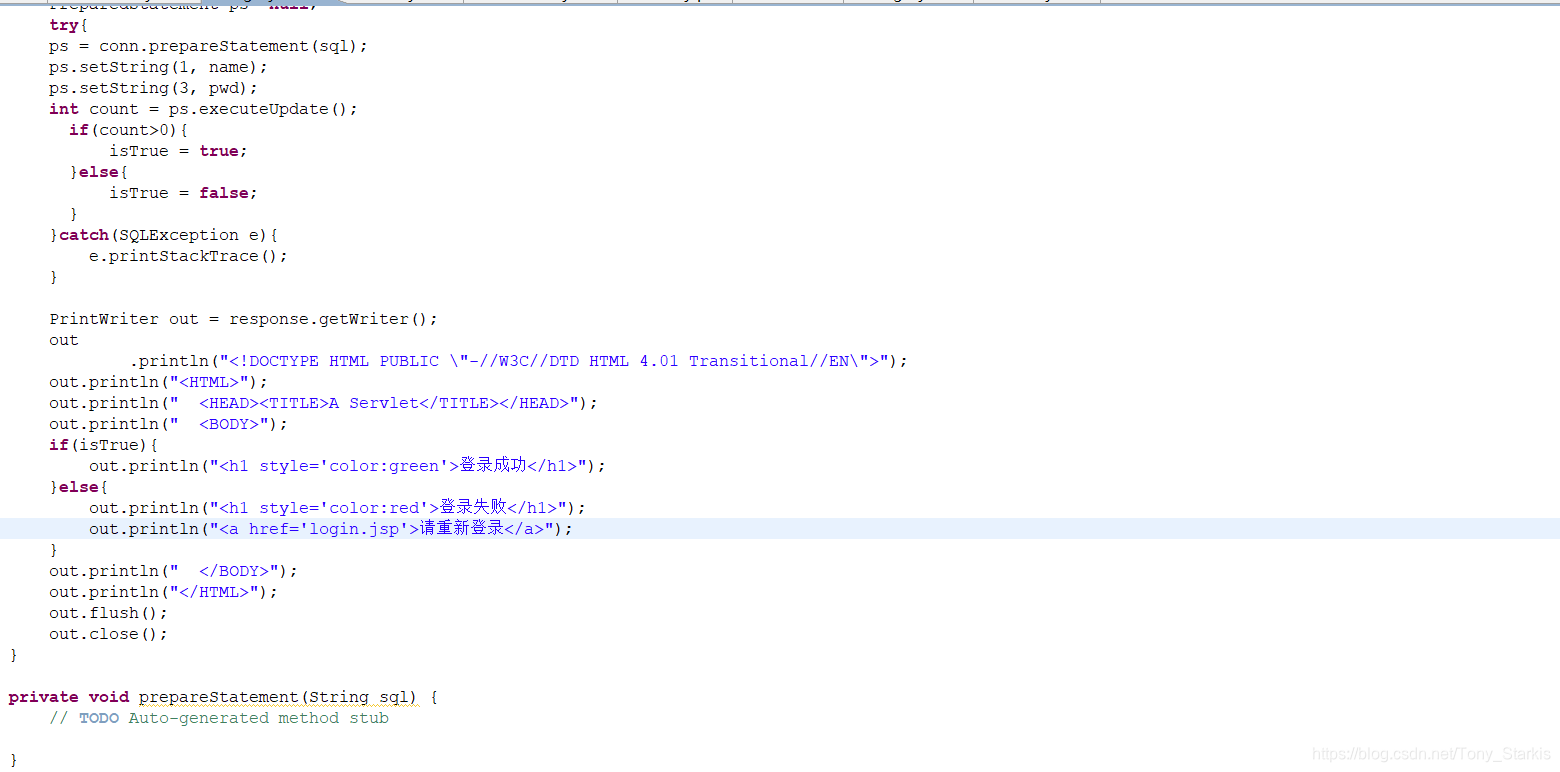1560x772 pixels.
Task: Click the '}catch(SQLException e){' line
Action: 163,235
